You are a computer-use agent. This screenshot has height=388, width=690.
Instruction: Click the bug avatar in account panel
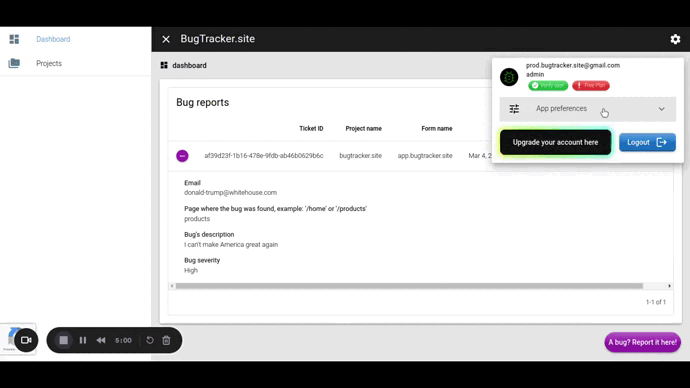click(509, 77)
